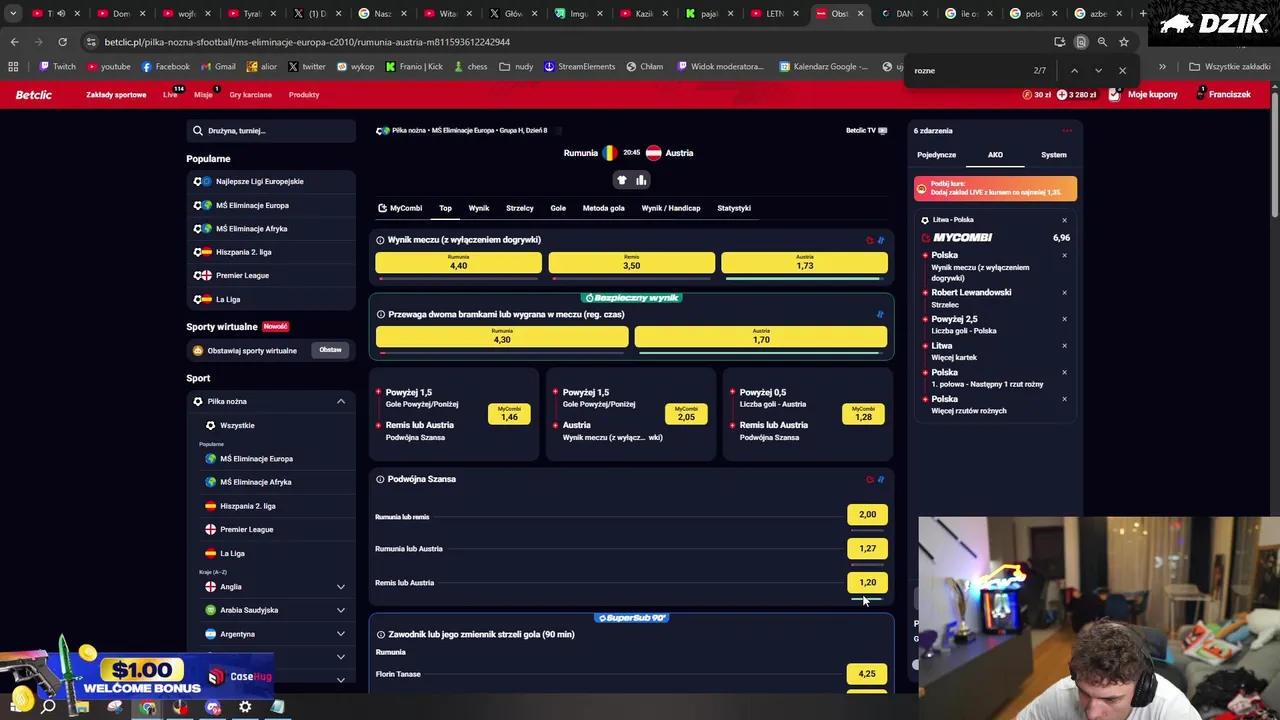Image resolution: width=1280 pixels, height=720 pixels.
Task: Close the find-in-page bar
Action: 1122,70
